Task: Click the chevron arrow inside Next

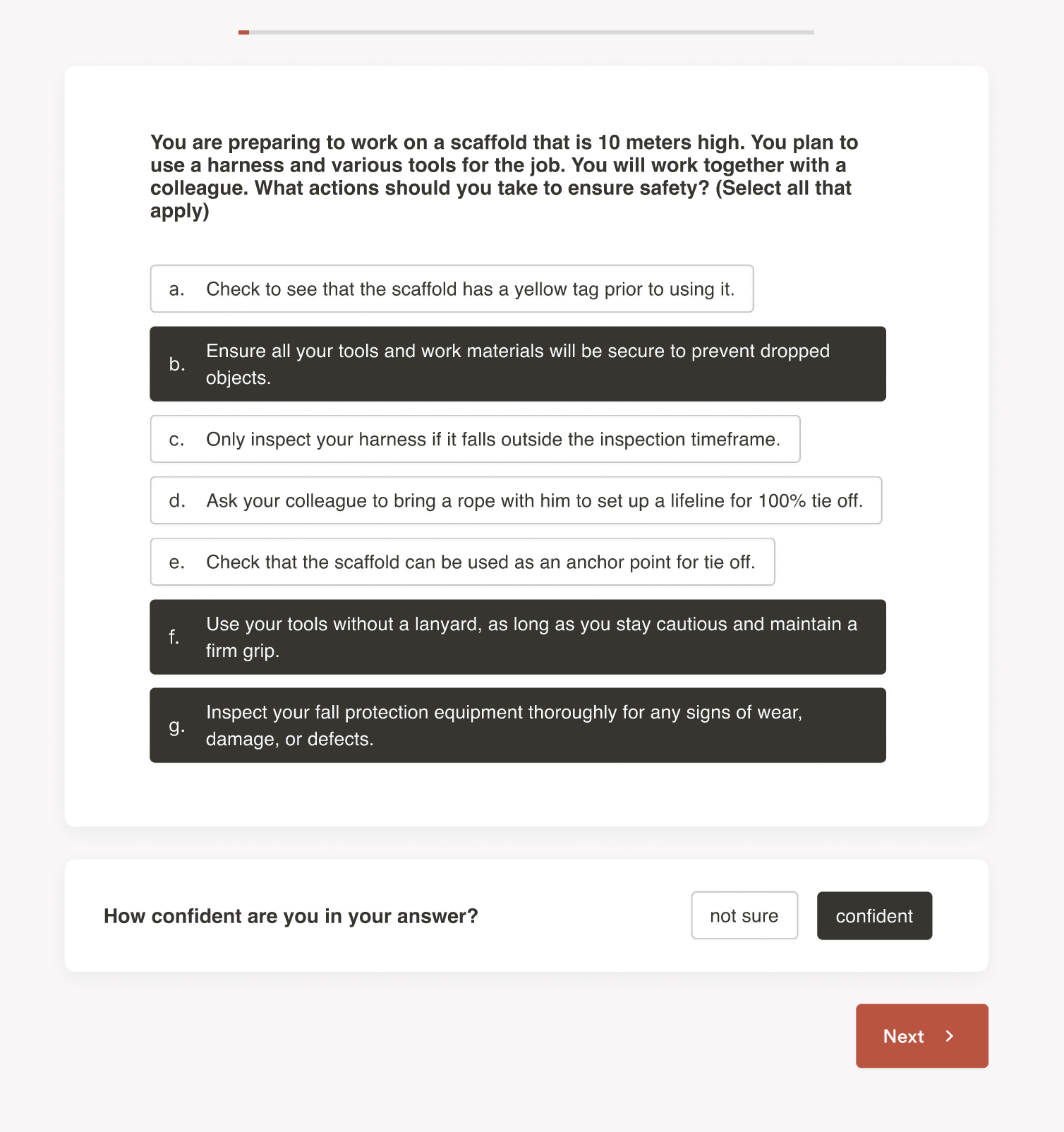Action: pos(950,1036)
